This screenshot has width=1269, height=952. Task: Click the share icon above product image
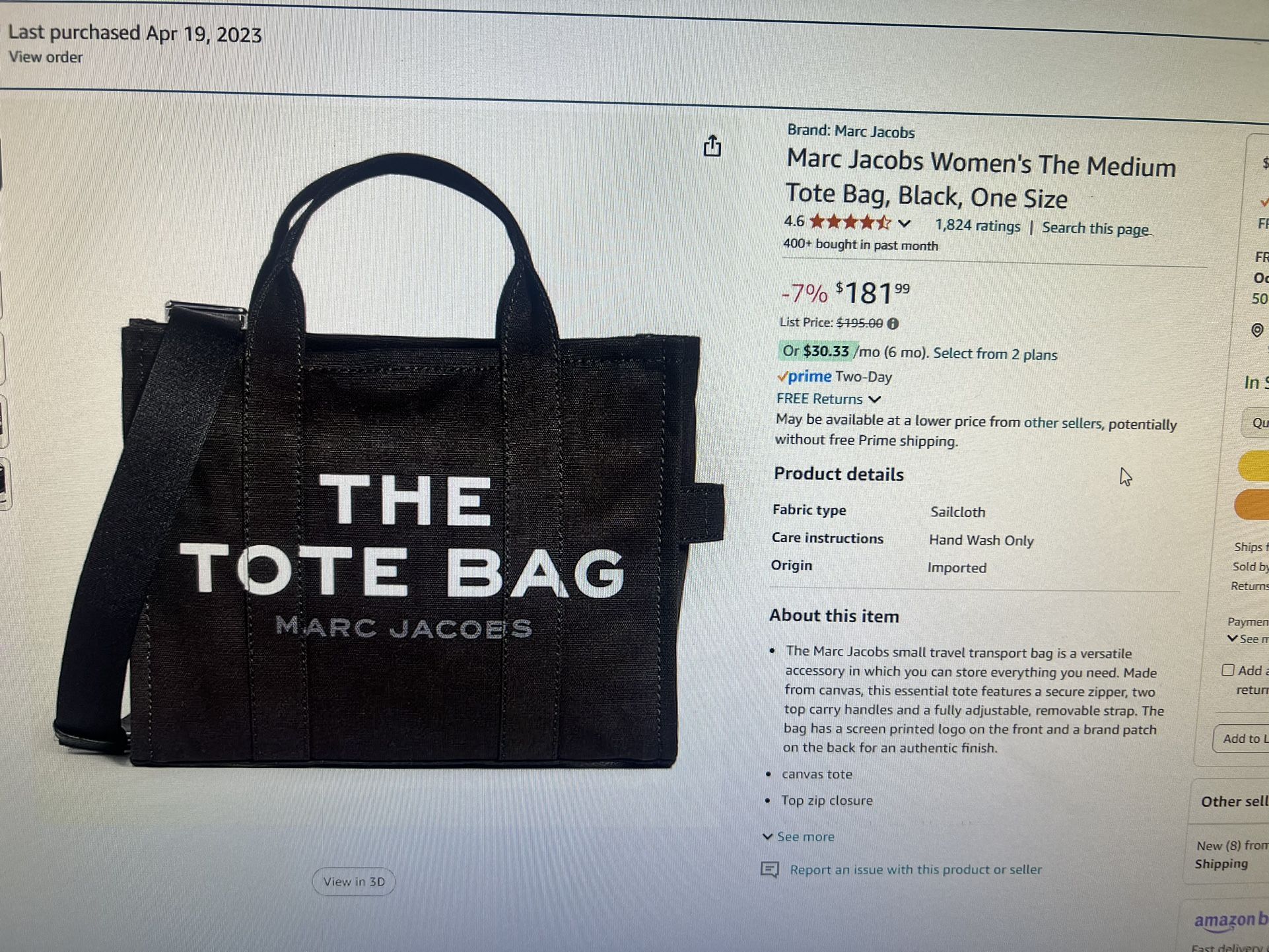(712, 146)
